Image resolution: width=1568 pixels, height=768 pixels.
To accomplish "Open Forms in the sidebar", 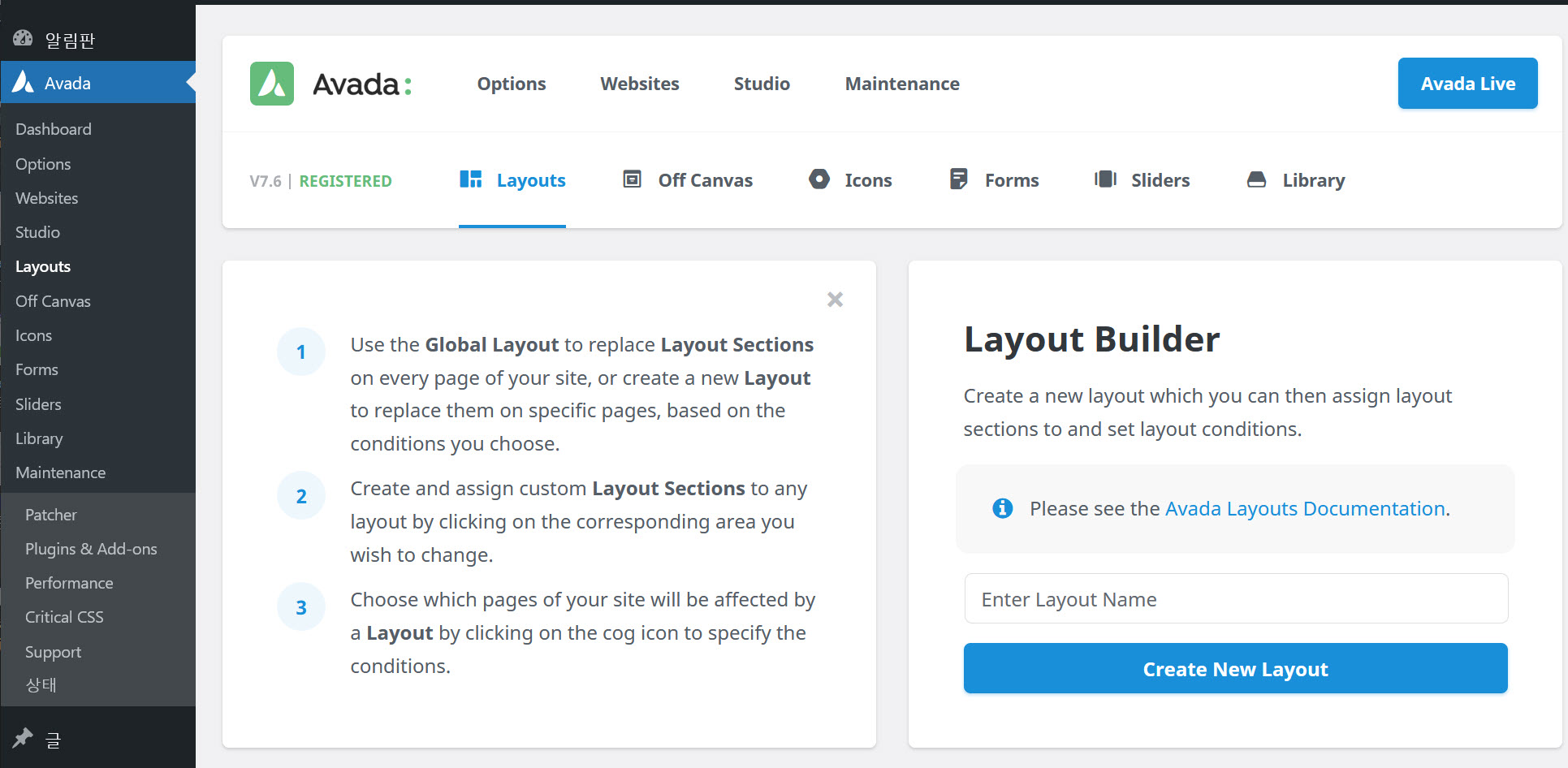I will (37, 369).
